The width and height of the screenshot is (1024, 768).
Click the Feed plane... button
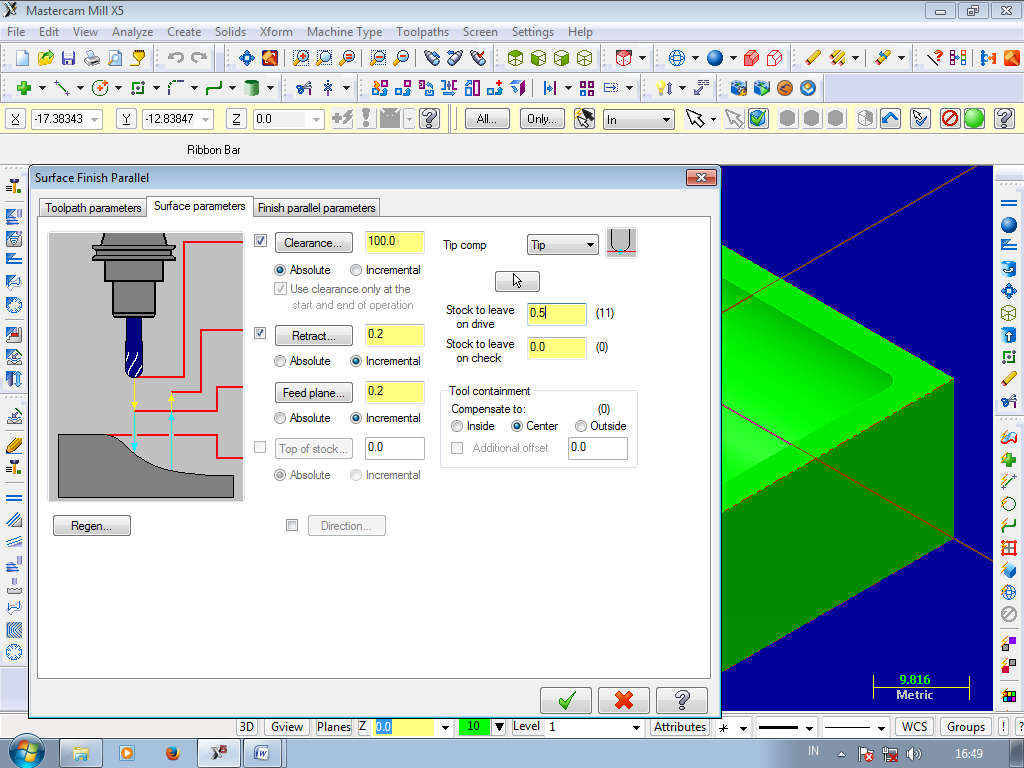click(x=313, y=392)
